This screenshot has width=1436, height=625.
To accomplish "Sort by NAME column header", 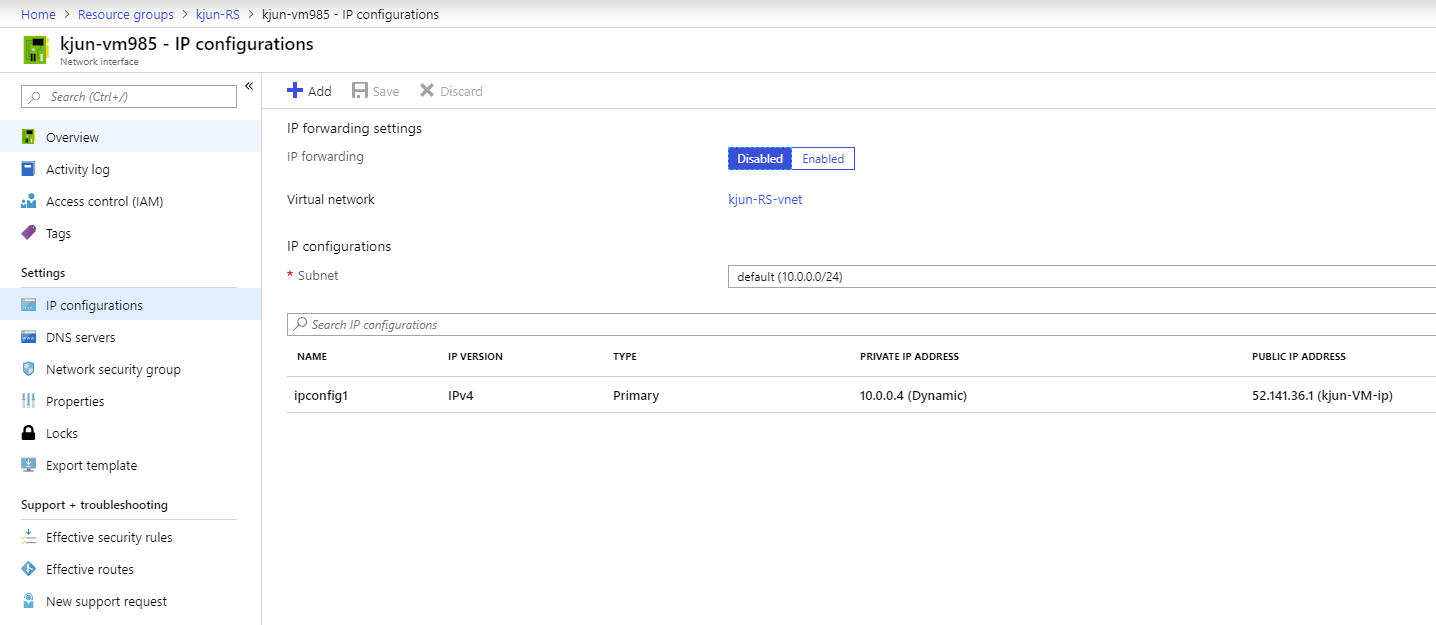I will pyautogui.click(x=312, y=356).
